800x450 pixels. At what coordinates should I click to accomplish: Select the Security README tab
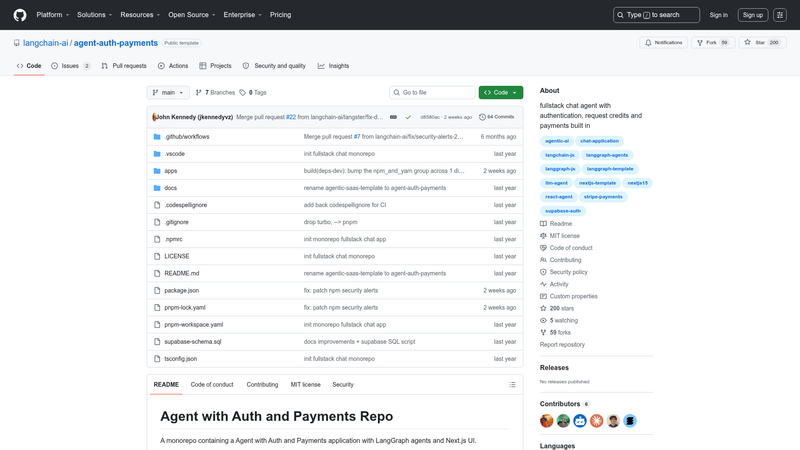coord(343,385)
